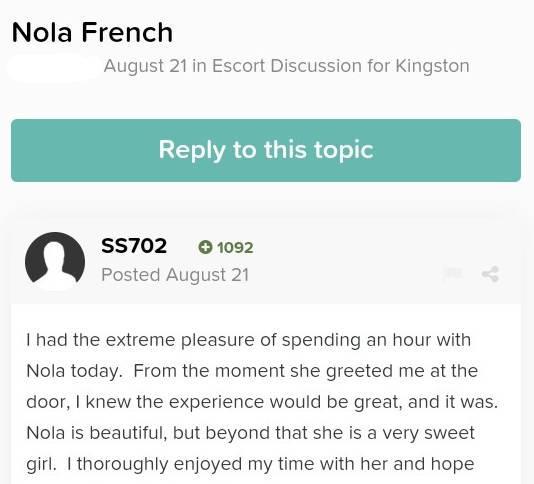The height and width of the screenshot is (484, 534).
Task: Open the SS702 username profile link
Action: [134, 246]
